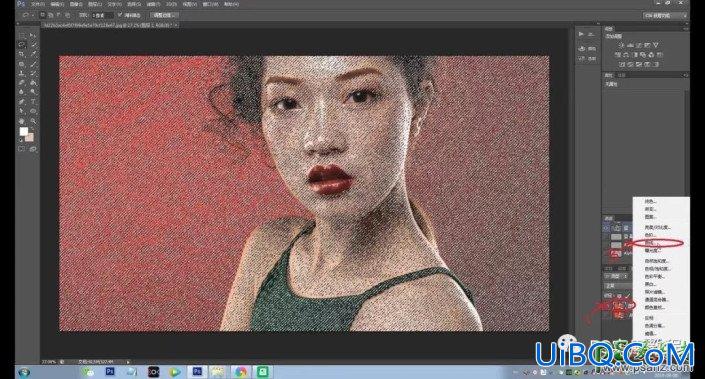The height and width of the screenshot is (379, 705).
Task: Close the open document tab
Action: (175, 25)
